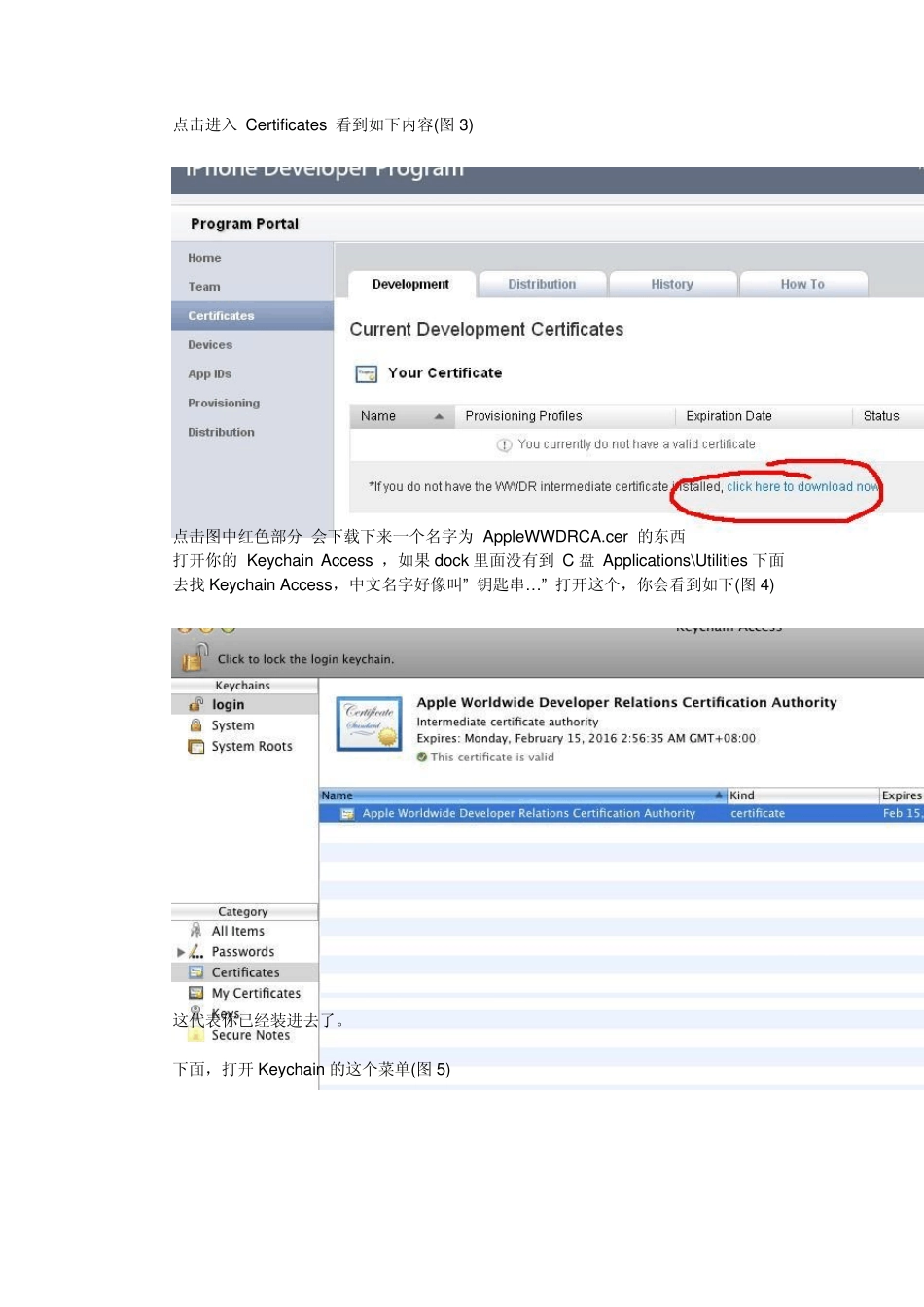Viewport: 924px width, 1307px height.
Task: Open Devices in the Program Portal sidebar
Action: coord(210,345)
